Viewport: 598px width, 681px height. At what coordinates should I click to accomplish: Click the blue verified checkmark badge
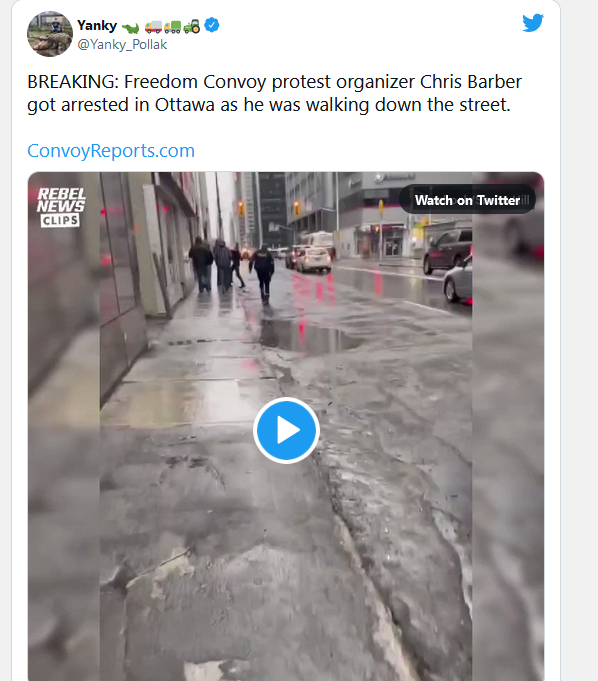click(211, 25)
